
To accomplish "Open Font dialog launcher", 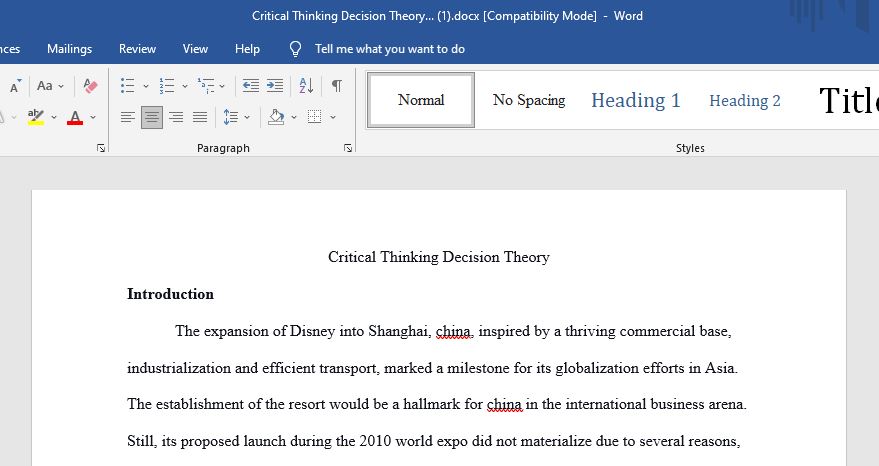I will 101,148.
